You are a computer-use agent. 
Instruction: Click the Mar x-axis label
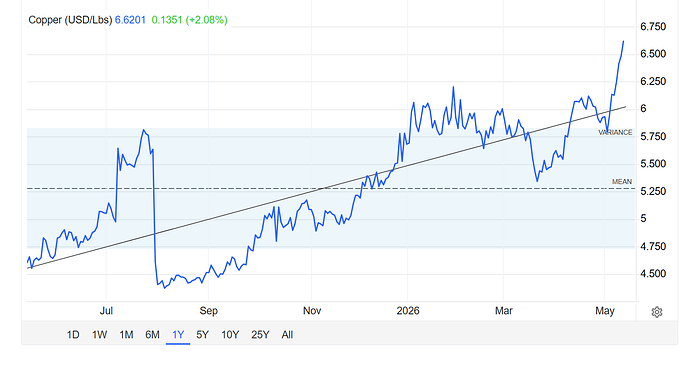click(x=503, y=311)
